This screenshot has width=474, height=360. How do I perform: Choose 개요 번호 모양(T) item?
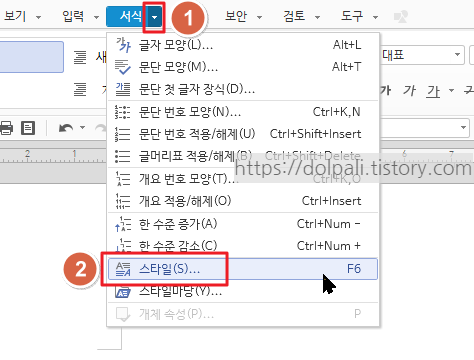point(243,179)
